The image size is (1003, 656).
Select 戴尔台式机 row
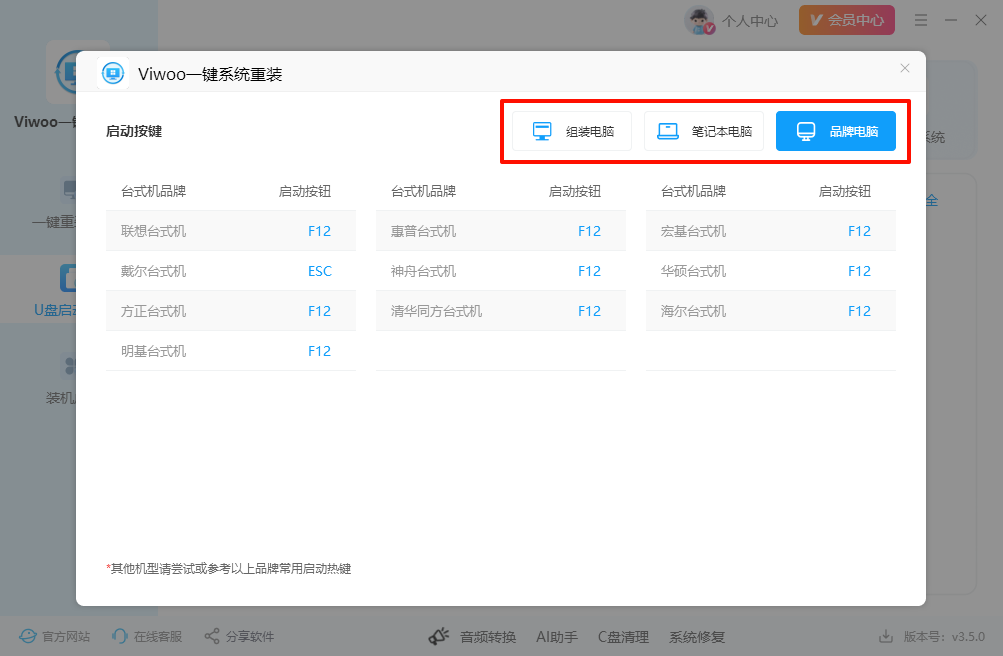point(231,271)
